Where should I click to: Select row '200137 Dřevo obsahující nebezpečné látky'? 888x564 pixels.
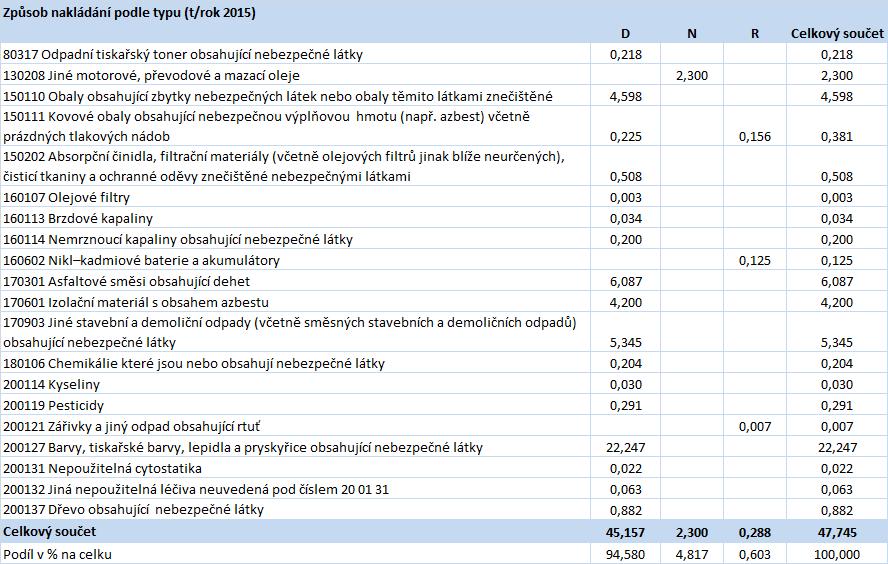click(444, 509)
